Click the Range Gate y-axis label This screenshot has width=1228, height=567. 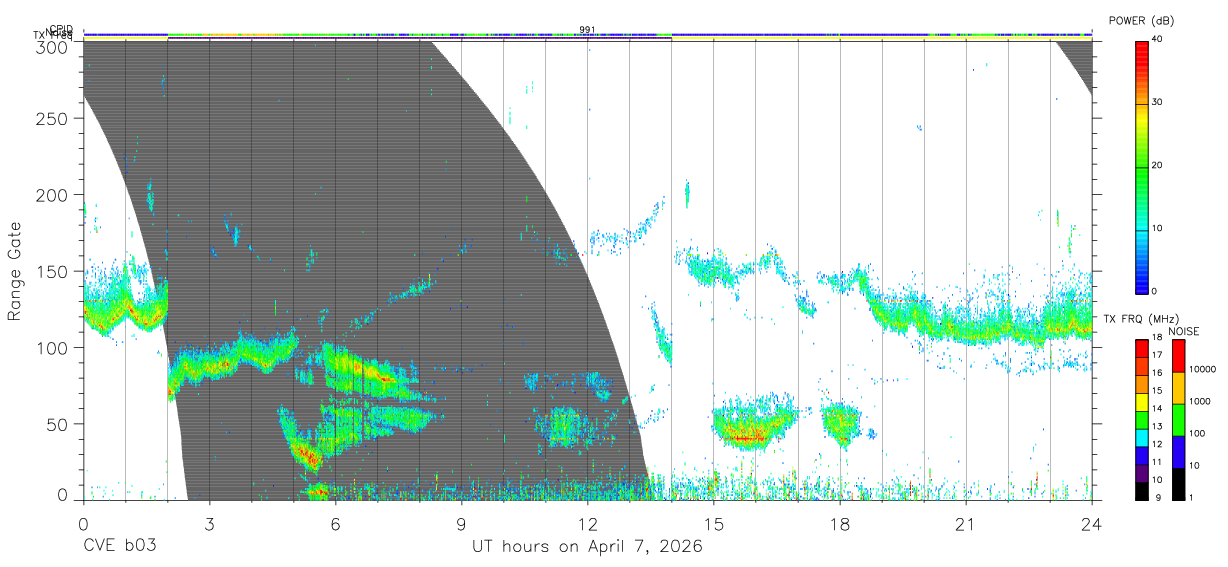point(15,271)
